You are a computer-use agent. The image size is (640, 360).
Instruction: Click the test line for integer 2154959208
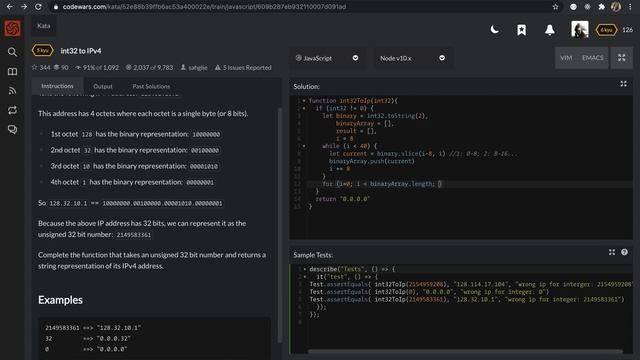click(x=471, y=284)
